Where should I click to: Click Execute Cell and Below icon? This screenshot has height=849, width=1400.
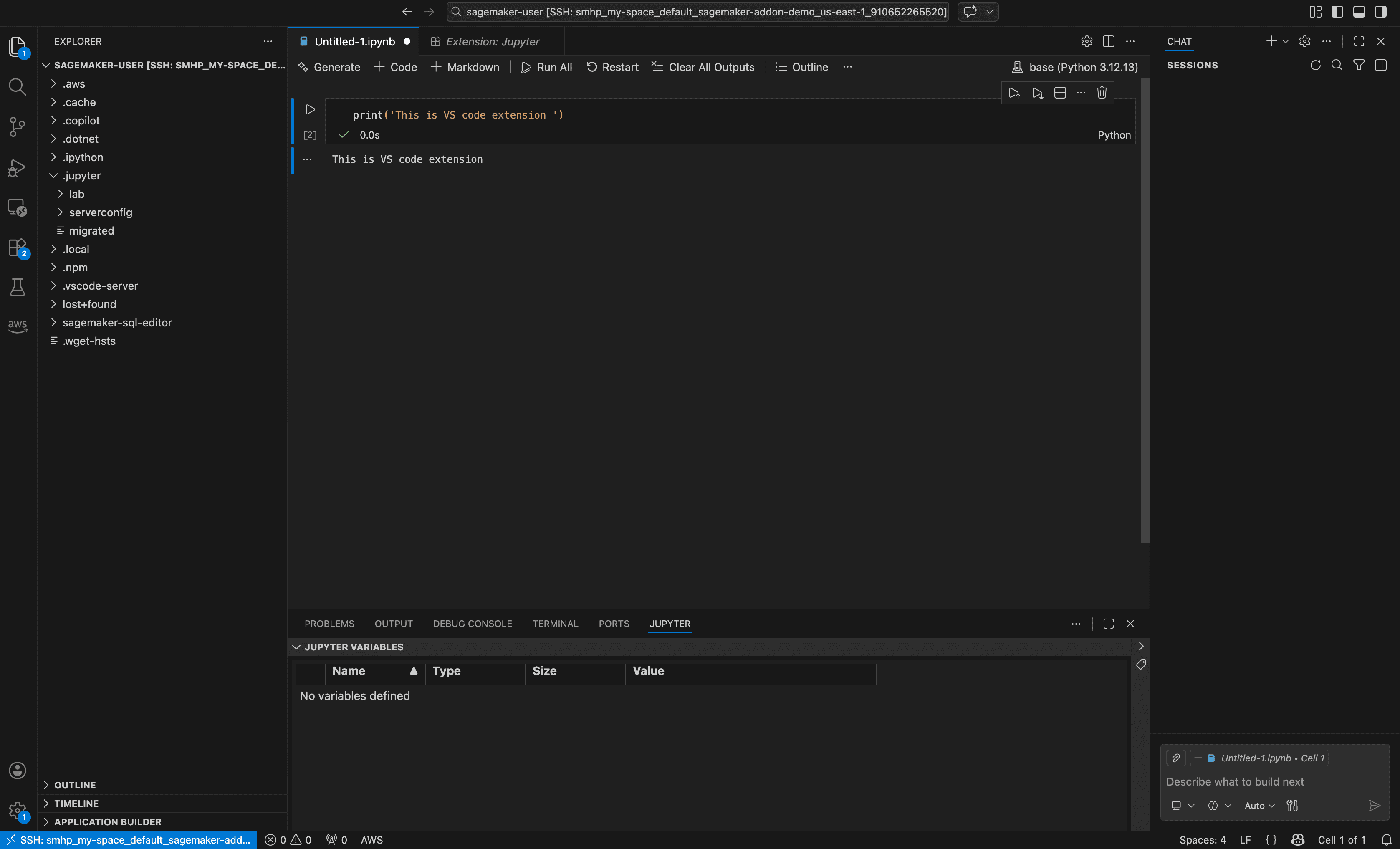point(1038,93)
